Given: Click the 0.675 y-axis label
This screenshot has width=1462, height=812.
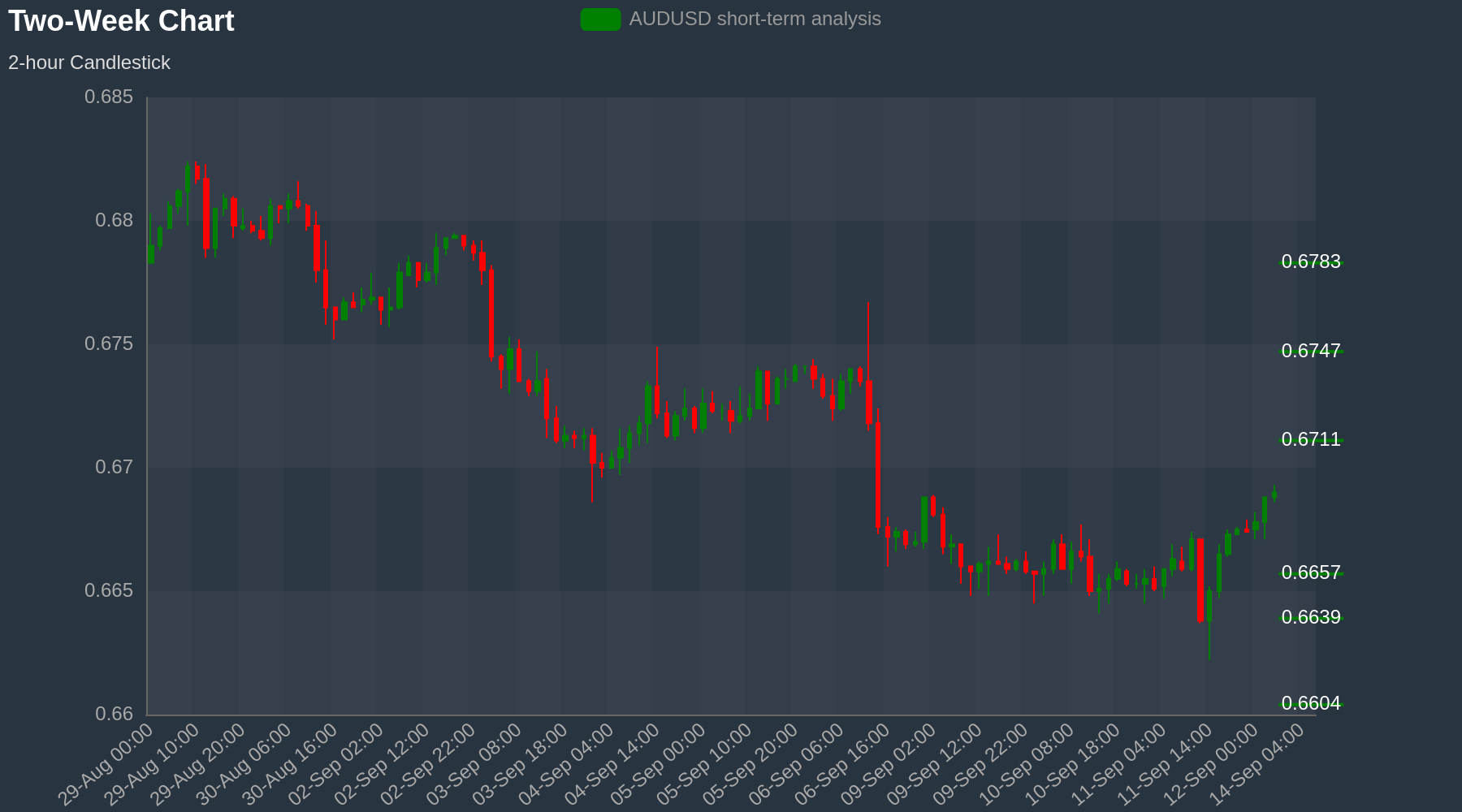Looking at the screenshot, I should (109, 344).
